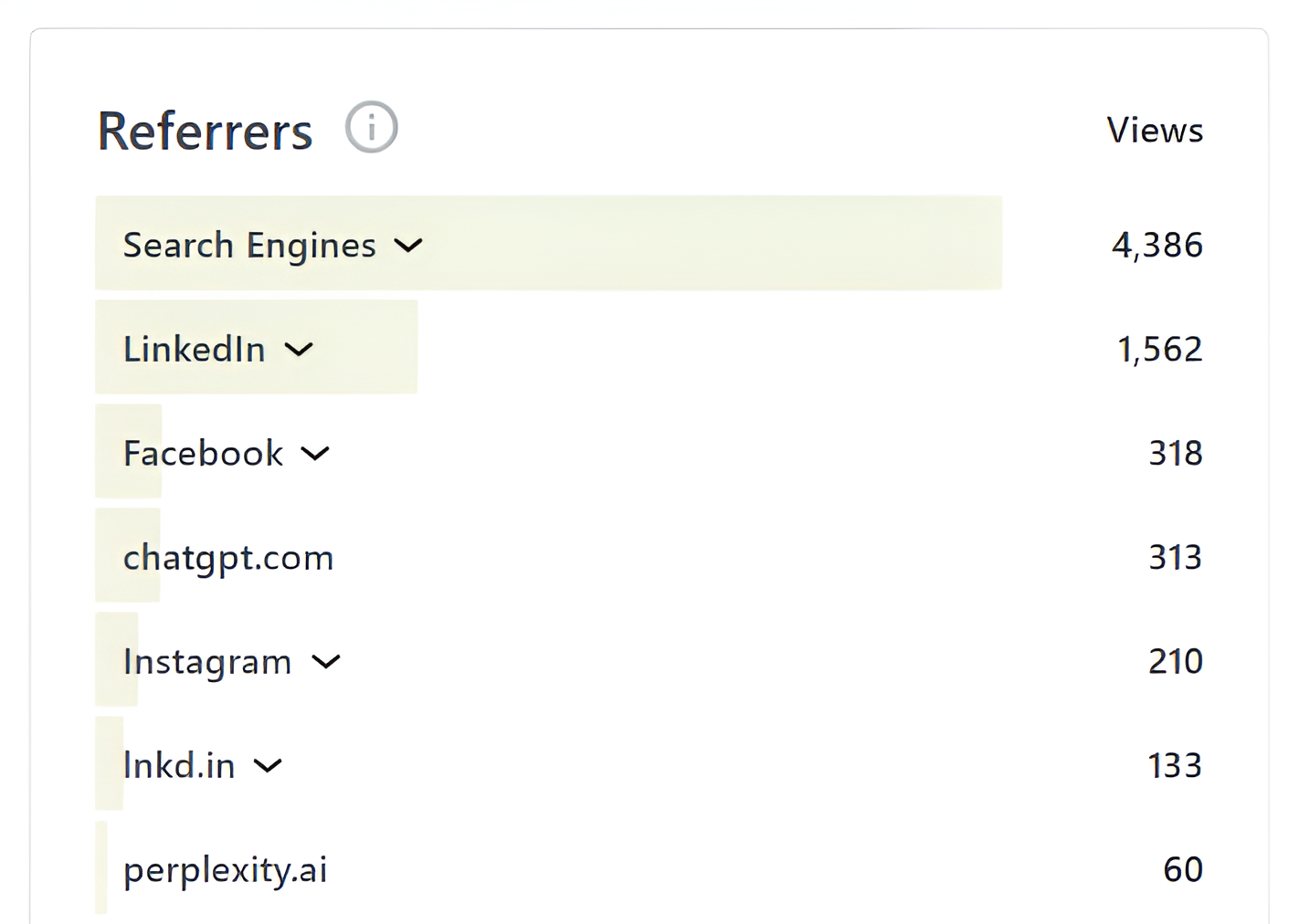
Task: Expand the Instagram referrer chevron
Action: [326, 662]
